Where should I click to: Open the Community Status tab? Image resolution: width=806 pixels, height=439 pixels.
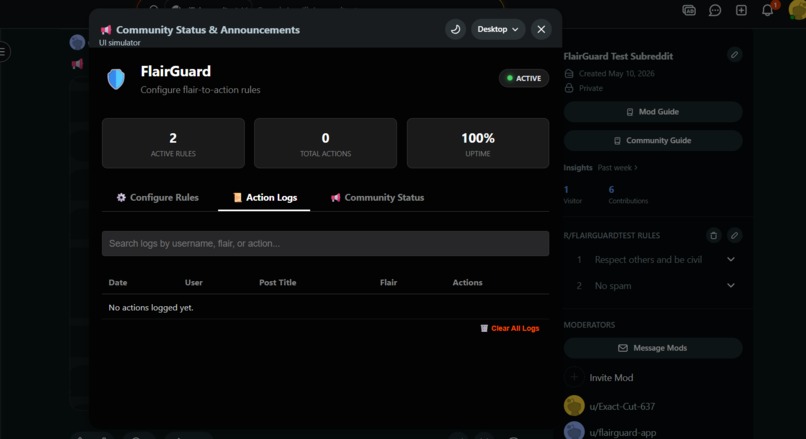click(x=377, y=197)
